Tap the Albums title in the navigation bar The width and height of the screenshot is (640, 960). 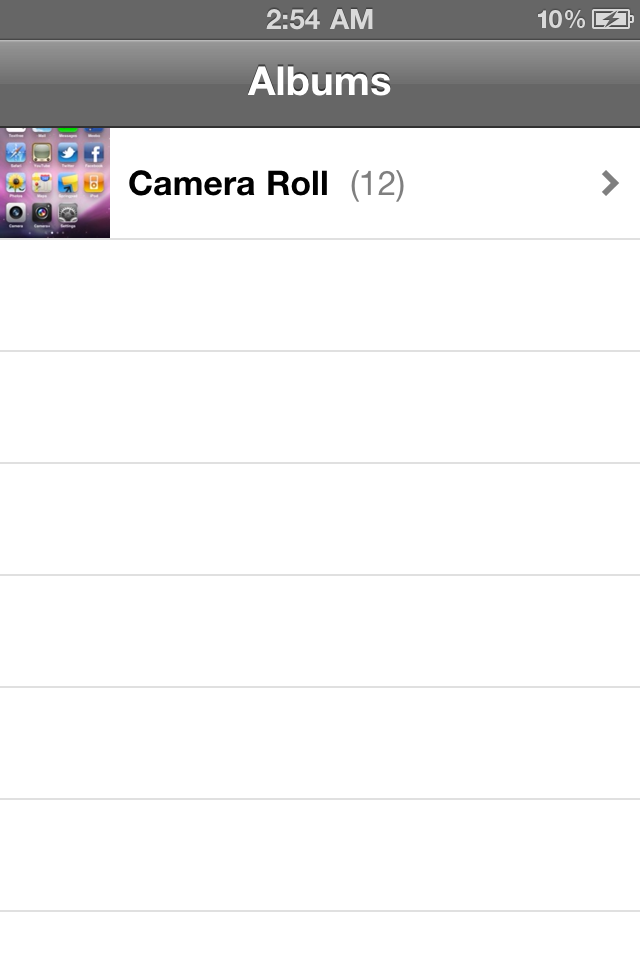pos(319,81)
